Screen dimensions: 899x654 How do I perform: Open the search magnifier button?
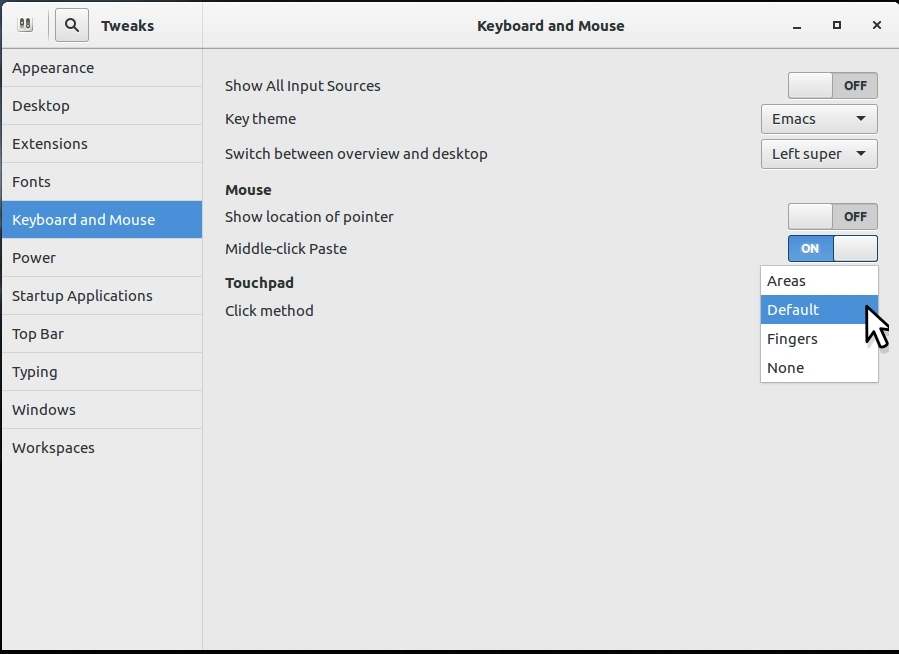pos(72,25)
